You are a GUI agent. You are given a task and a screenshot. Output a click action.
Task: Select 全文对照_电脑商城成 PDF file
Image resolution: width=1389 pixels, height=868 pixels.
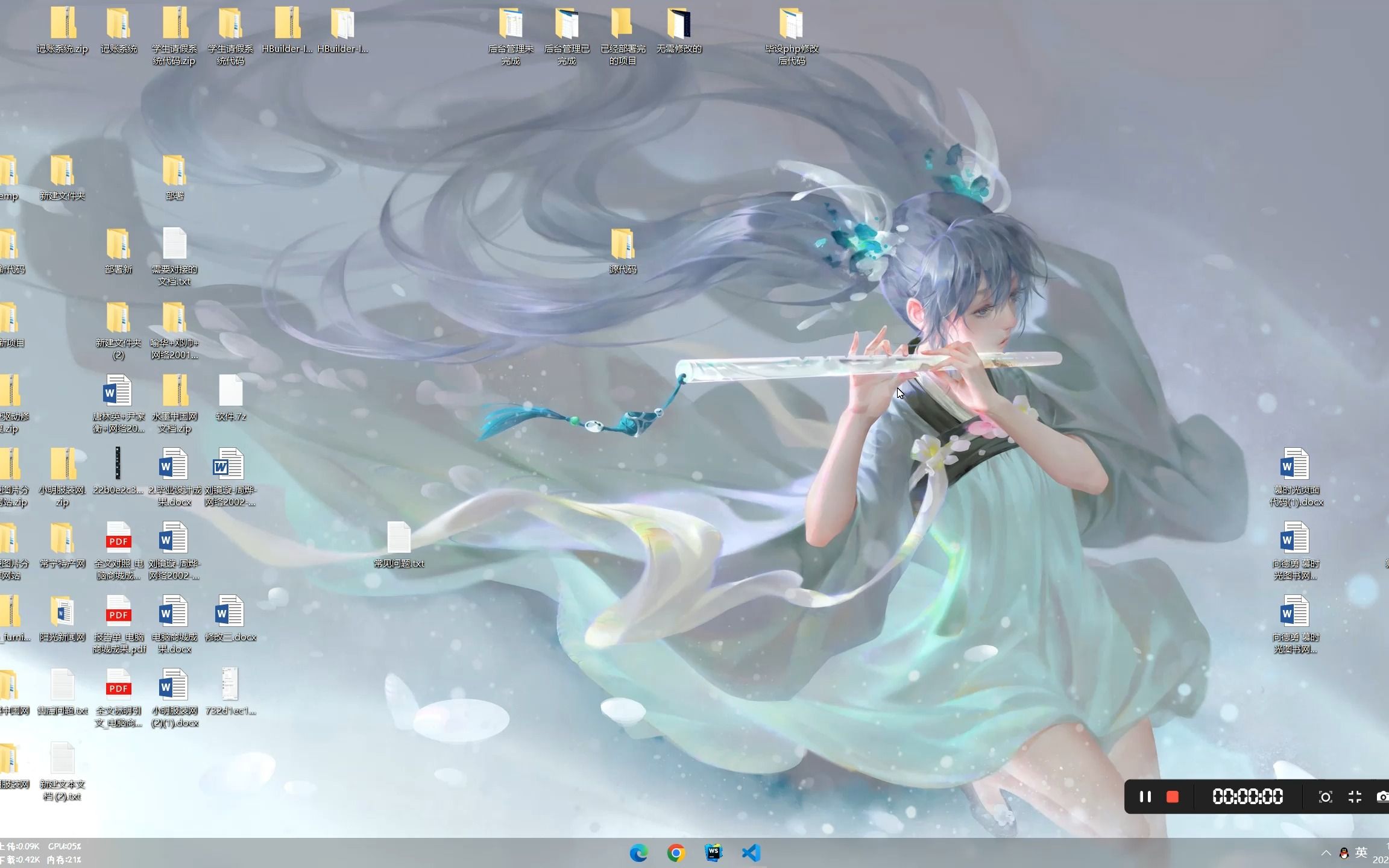click(118, 551)
